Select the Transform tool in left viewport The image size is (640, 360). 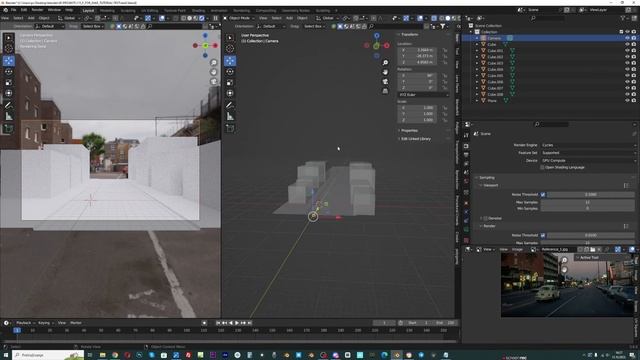pos(9,93)
